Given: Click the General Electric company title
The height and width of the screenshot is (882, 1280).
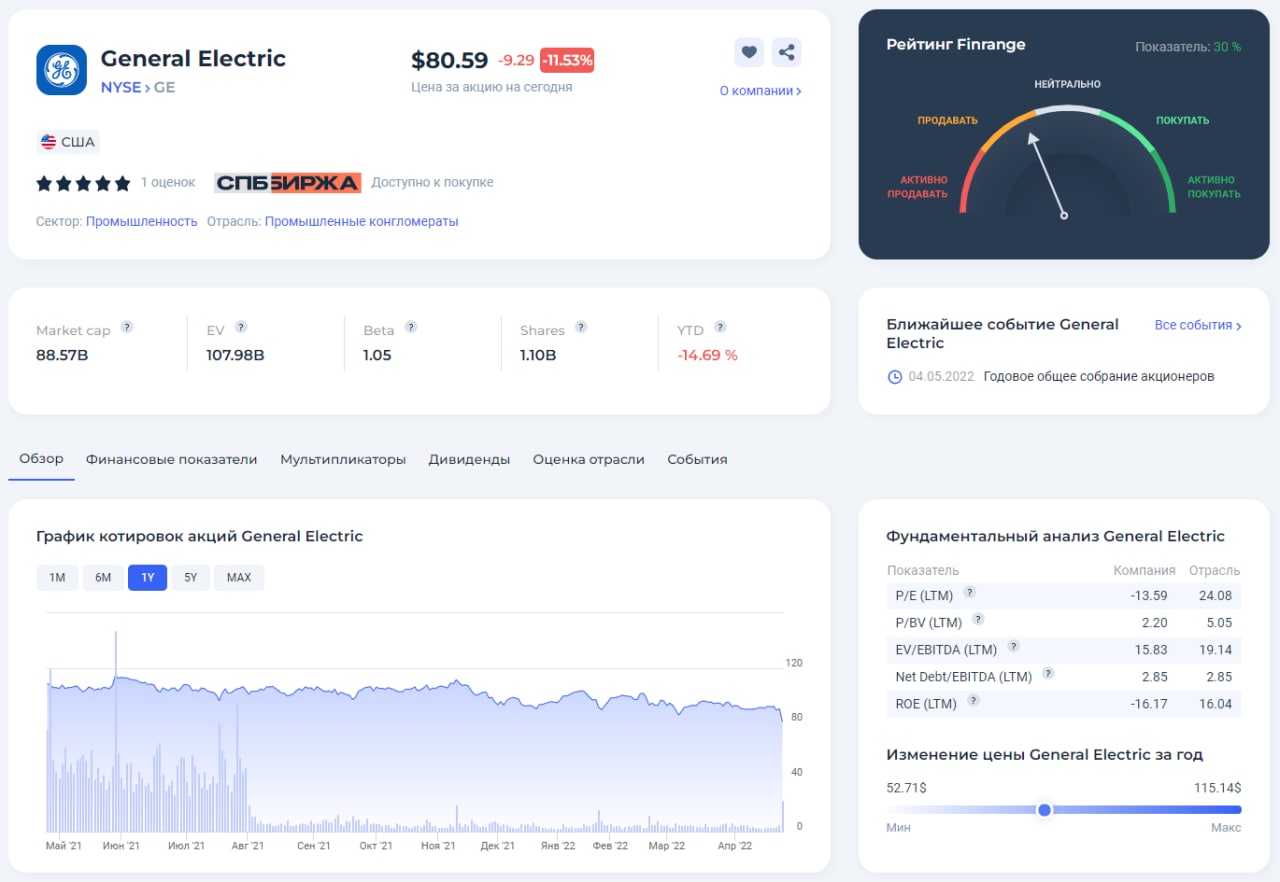Looking at the screenshot, I should pos(193,58).
